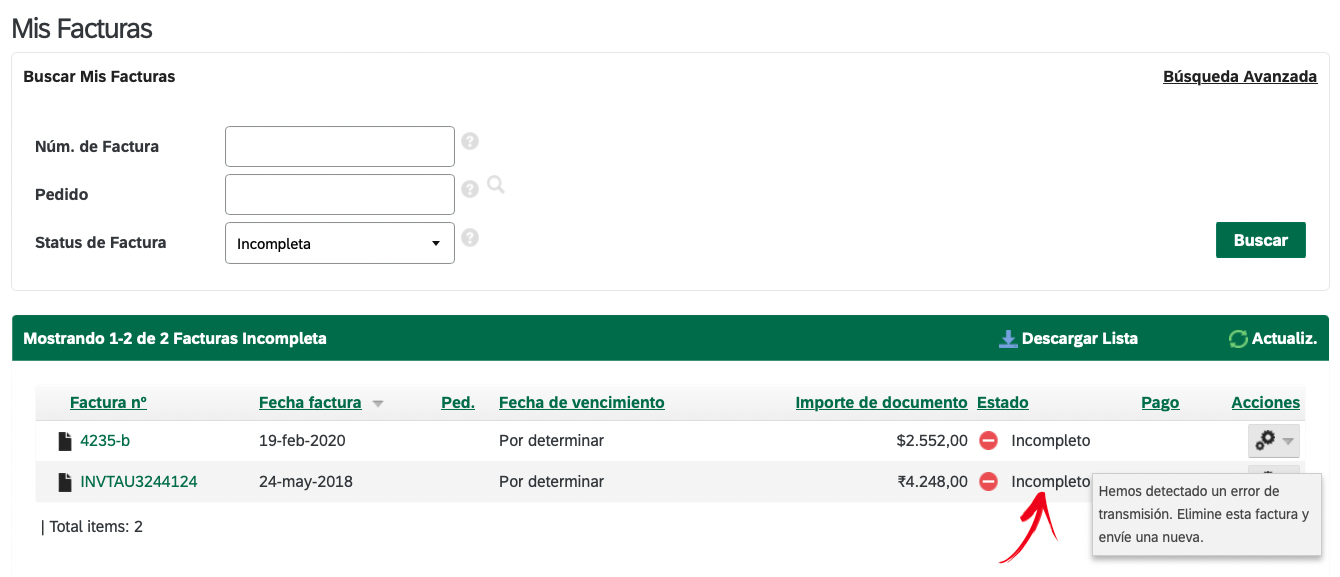Open Búsqueda Avanzada link
Screen dimensions: 1340x577
pos(1240,76)
